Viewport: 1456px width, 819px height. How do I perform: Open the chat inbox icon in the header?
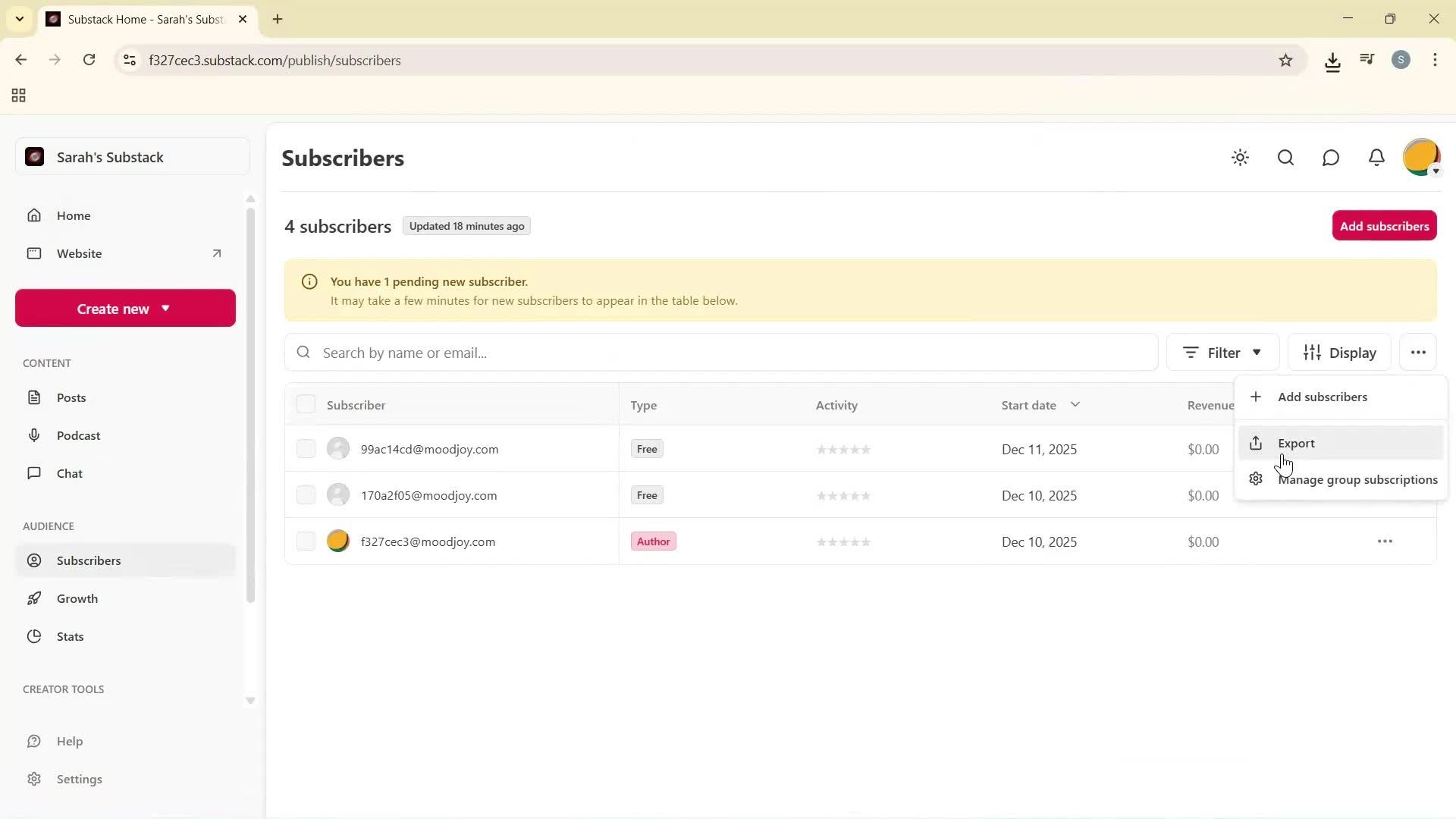point(1331,158)
